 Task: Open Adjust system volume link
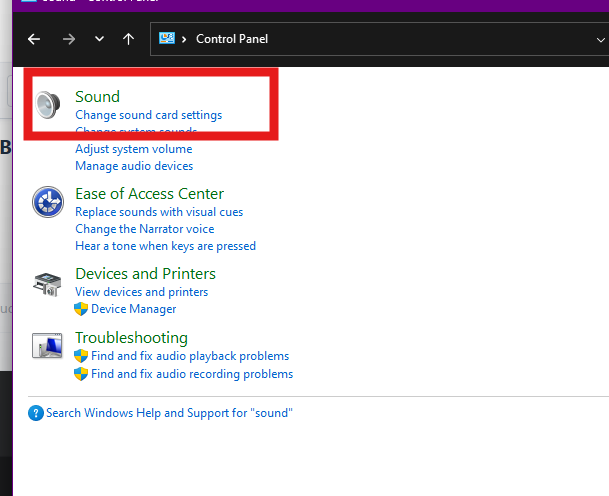pyautogui.click(x=134, y=149)
